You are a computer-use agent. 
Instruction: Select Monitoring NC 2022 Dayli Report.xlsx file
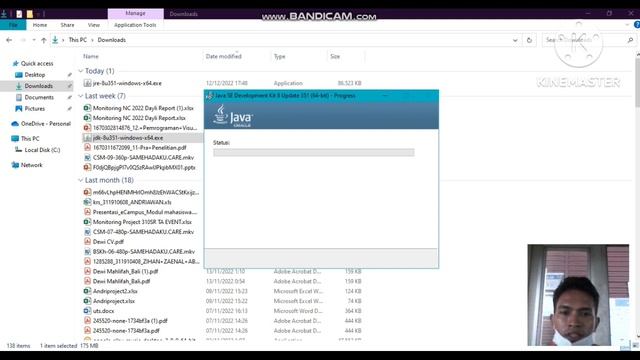(x=139, y=118)
